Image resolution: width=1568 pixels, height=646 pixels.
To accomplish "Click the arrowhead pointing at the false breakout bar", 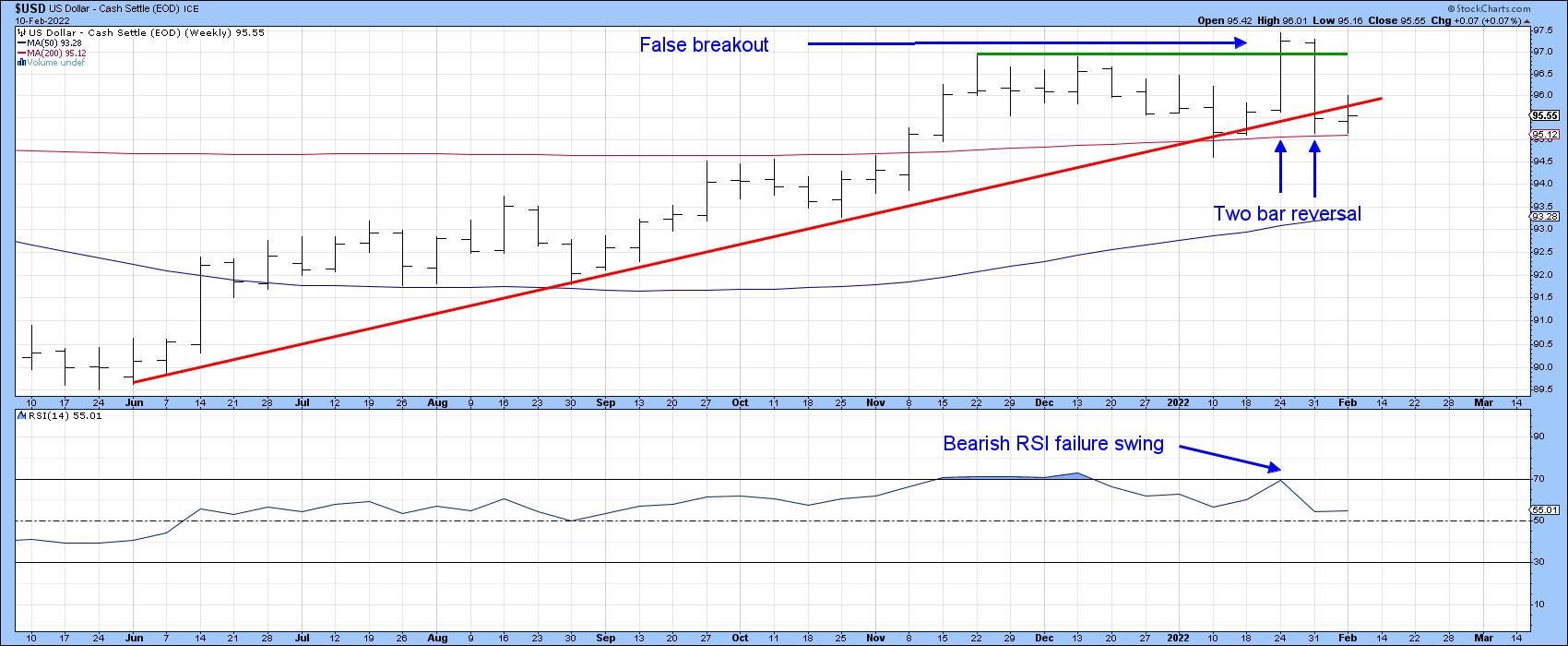I will click(1241, 42).
